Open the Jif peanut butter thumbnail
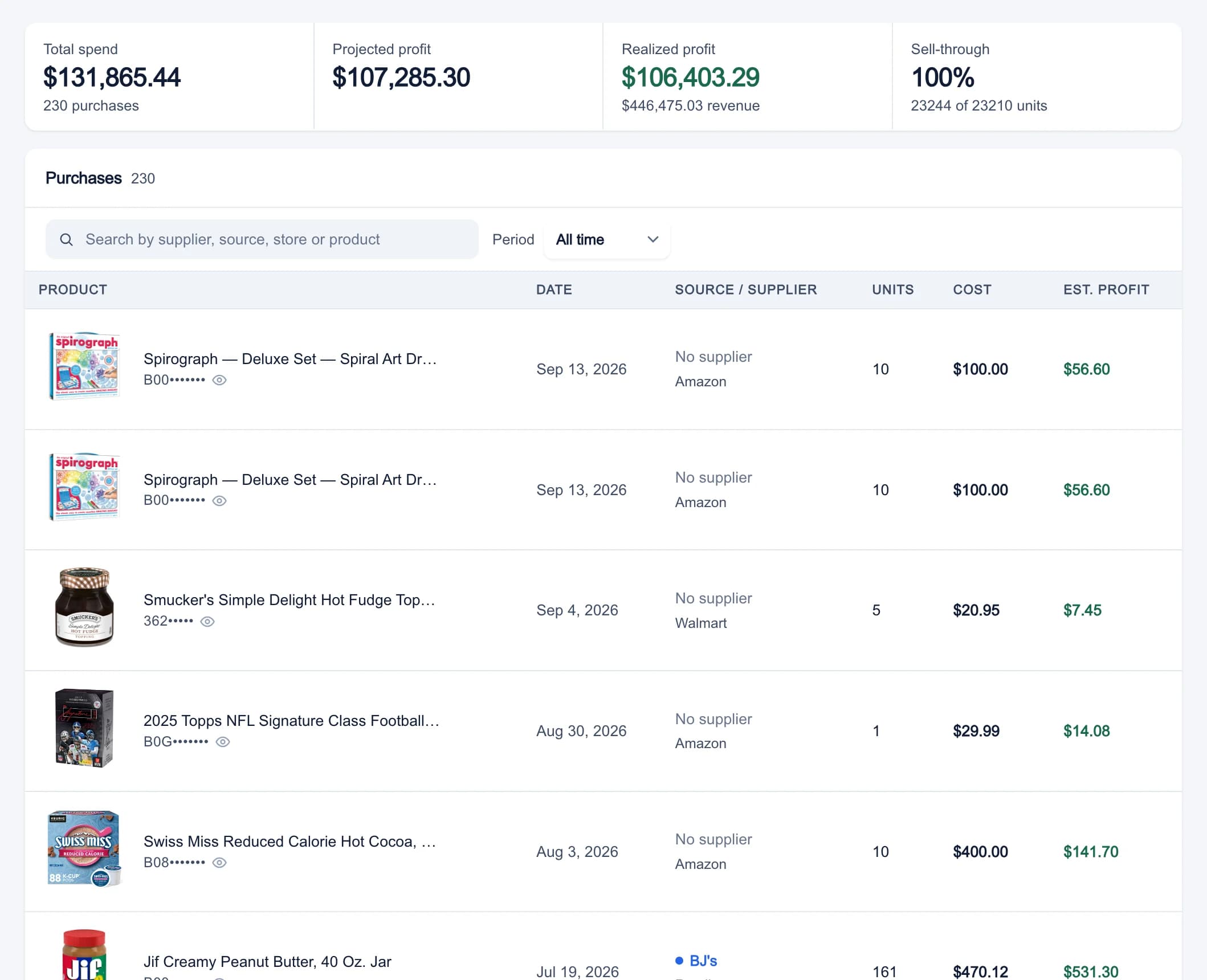The height and width of the screenshot is (980, 1207). (x=84, y=955)
